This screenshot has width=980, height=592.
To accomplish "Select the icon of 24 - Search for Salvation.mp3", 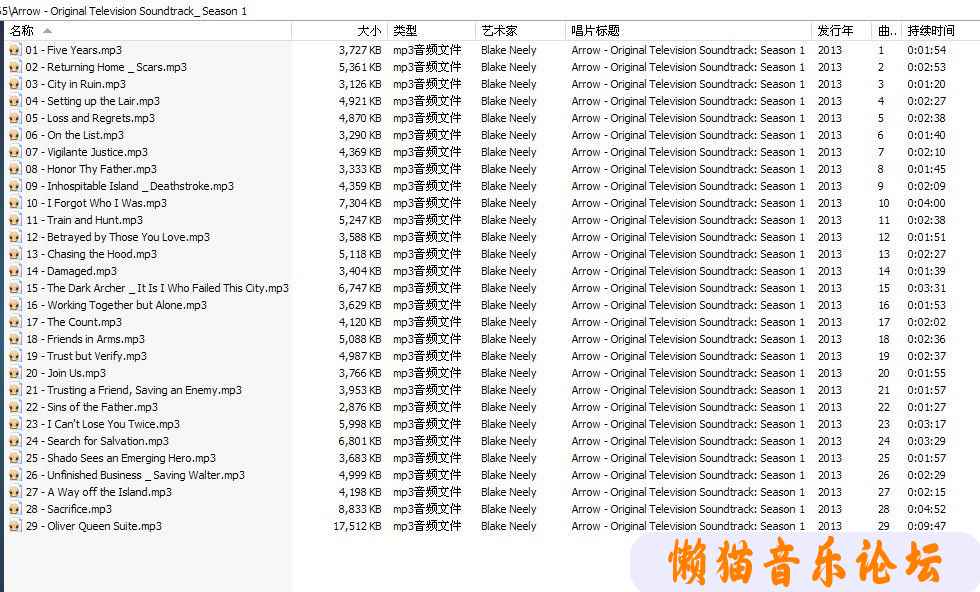I will (x=14, y=441).
